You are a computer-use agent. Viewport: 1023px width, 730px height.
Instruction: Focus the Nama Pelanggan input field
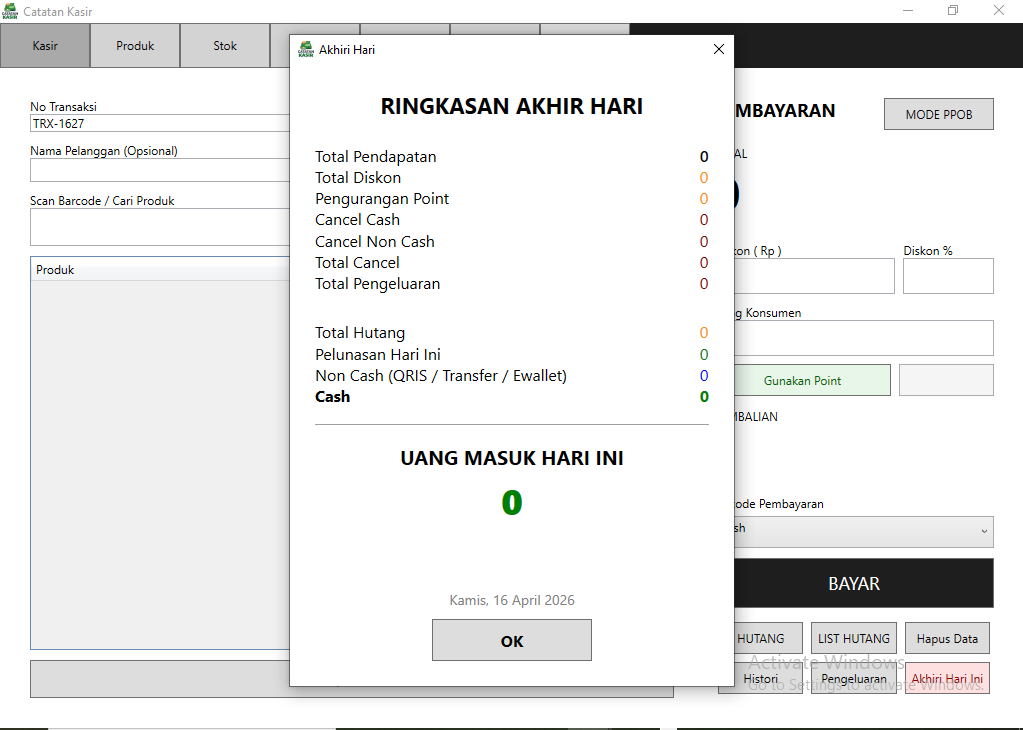[160, 170]
